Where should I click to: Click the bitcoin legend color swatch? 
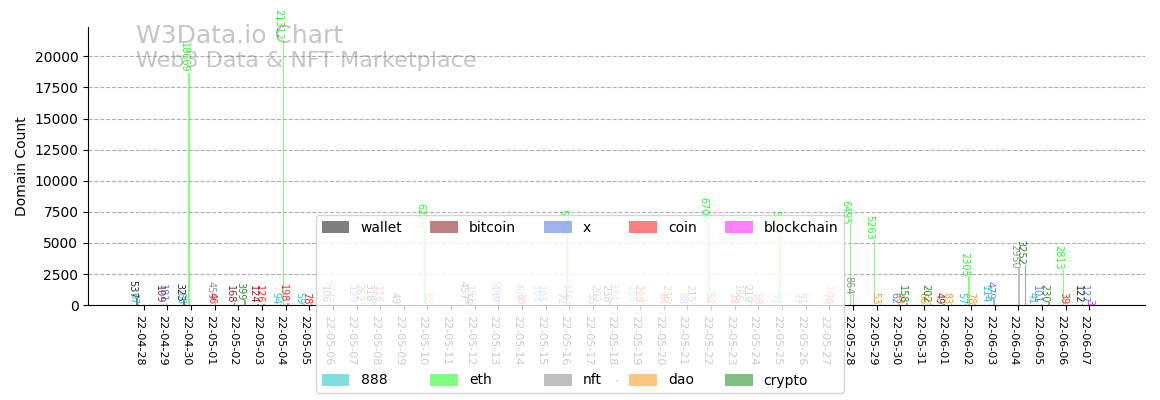pos(444,227)
